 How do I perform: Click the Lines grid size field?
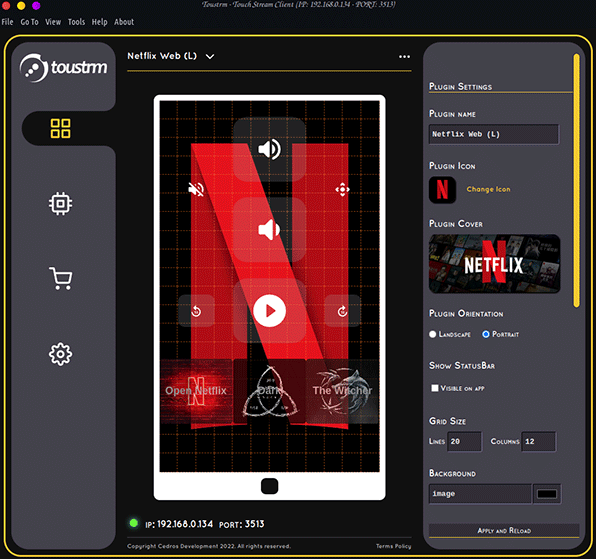(x=464, y=441)
